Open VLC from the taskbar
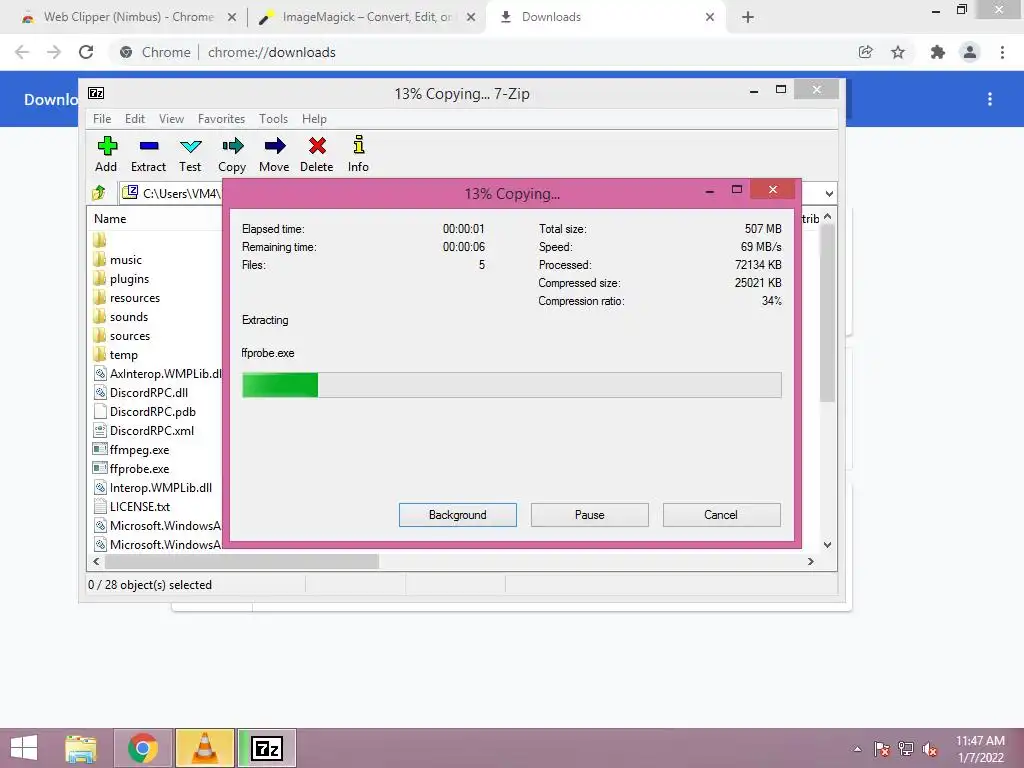The image size is (1024, 768). pos(205,748)
